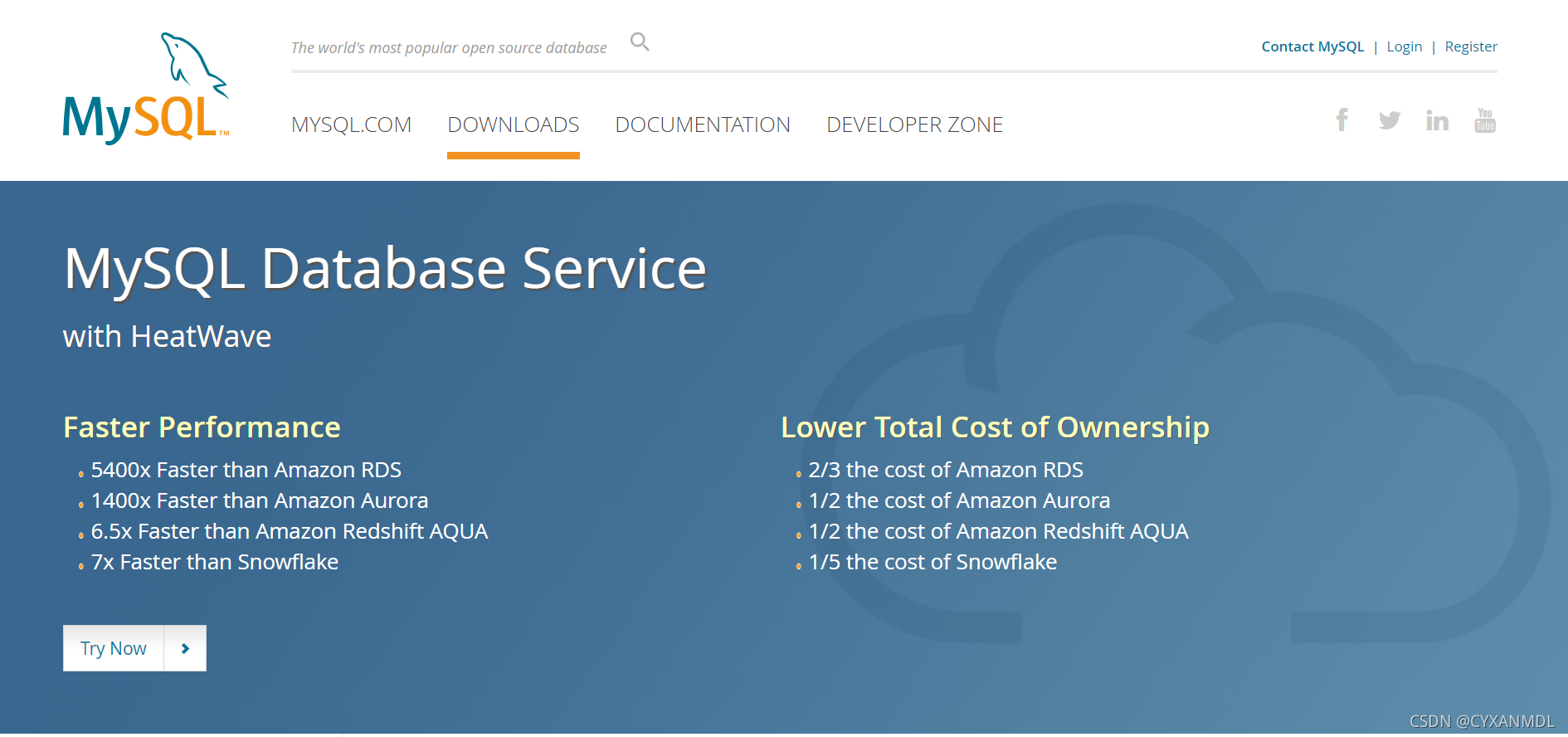The height and width of the screenshot is (737, 1568).
Task: Switch to DEVELOPER ZONE tab
Action: (x=915, y=124)
